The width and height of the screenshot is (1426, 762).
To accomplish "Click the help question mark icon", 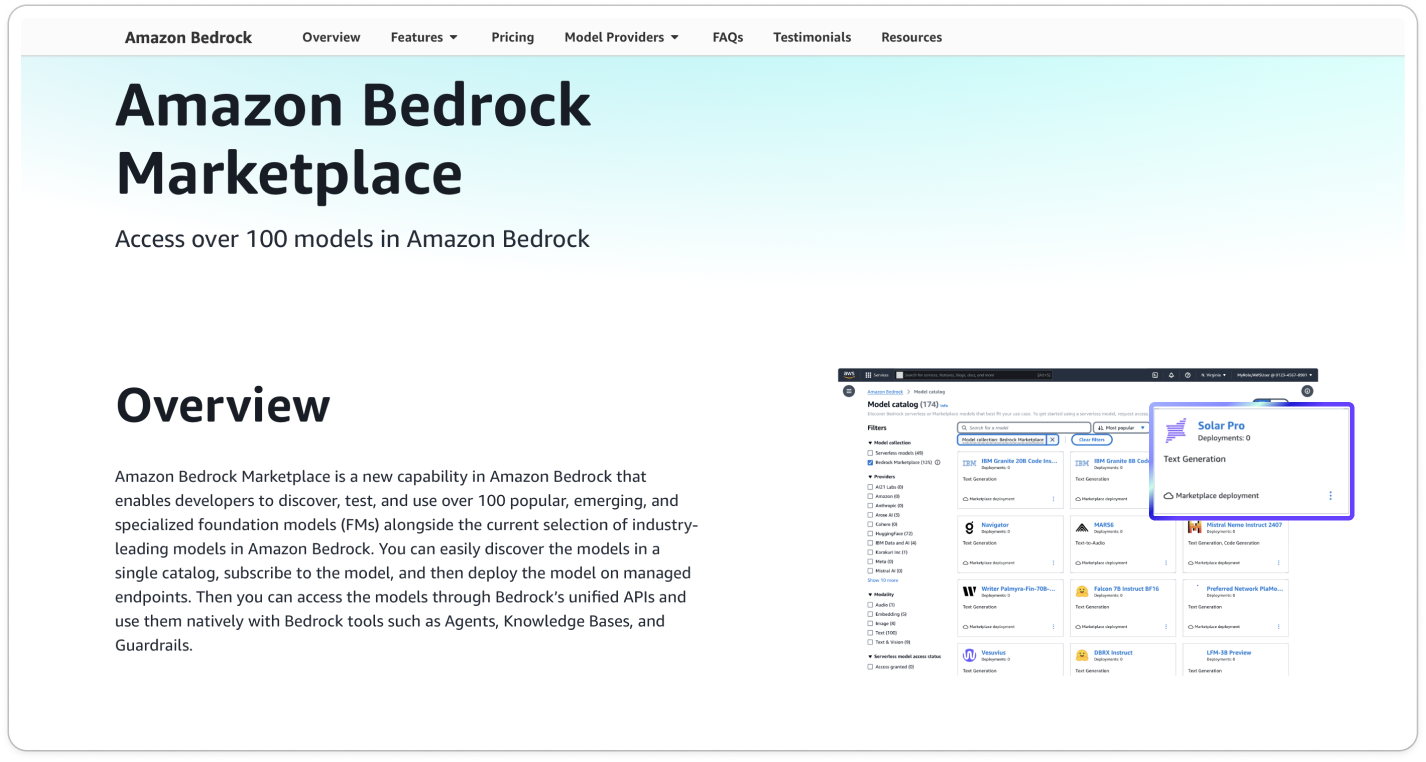I will 1187,375.
